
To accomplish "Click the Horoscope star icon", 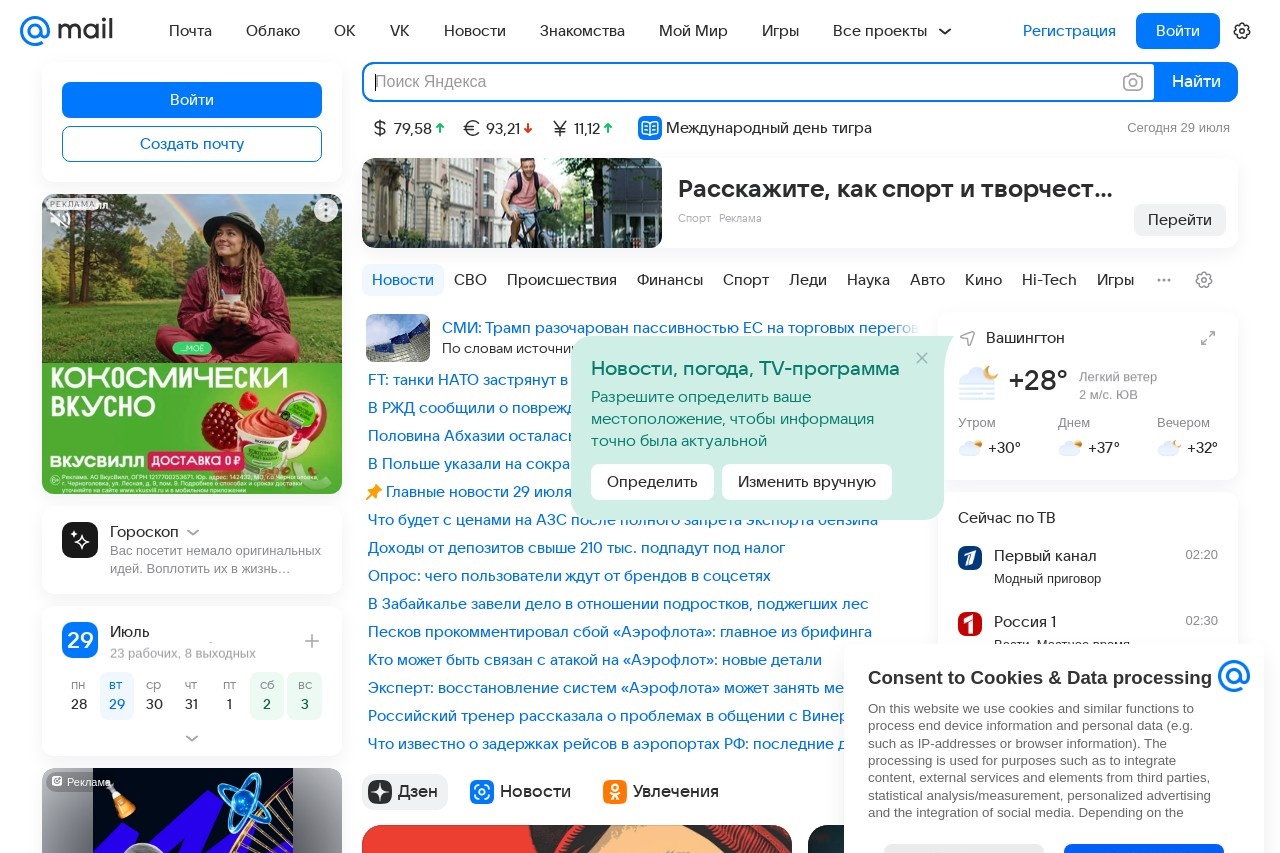I will (x=80, y=540).
